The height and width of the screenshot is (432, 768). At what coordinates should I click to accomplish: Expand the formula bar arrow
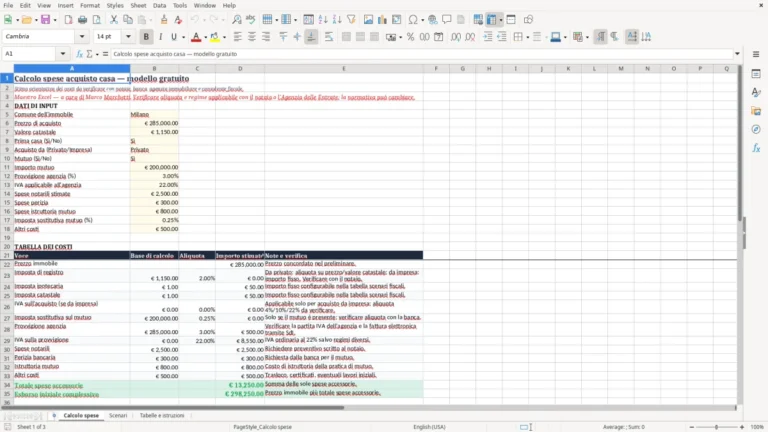pyautogui.click(x=737, y=54)
